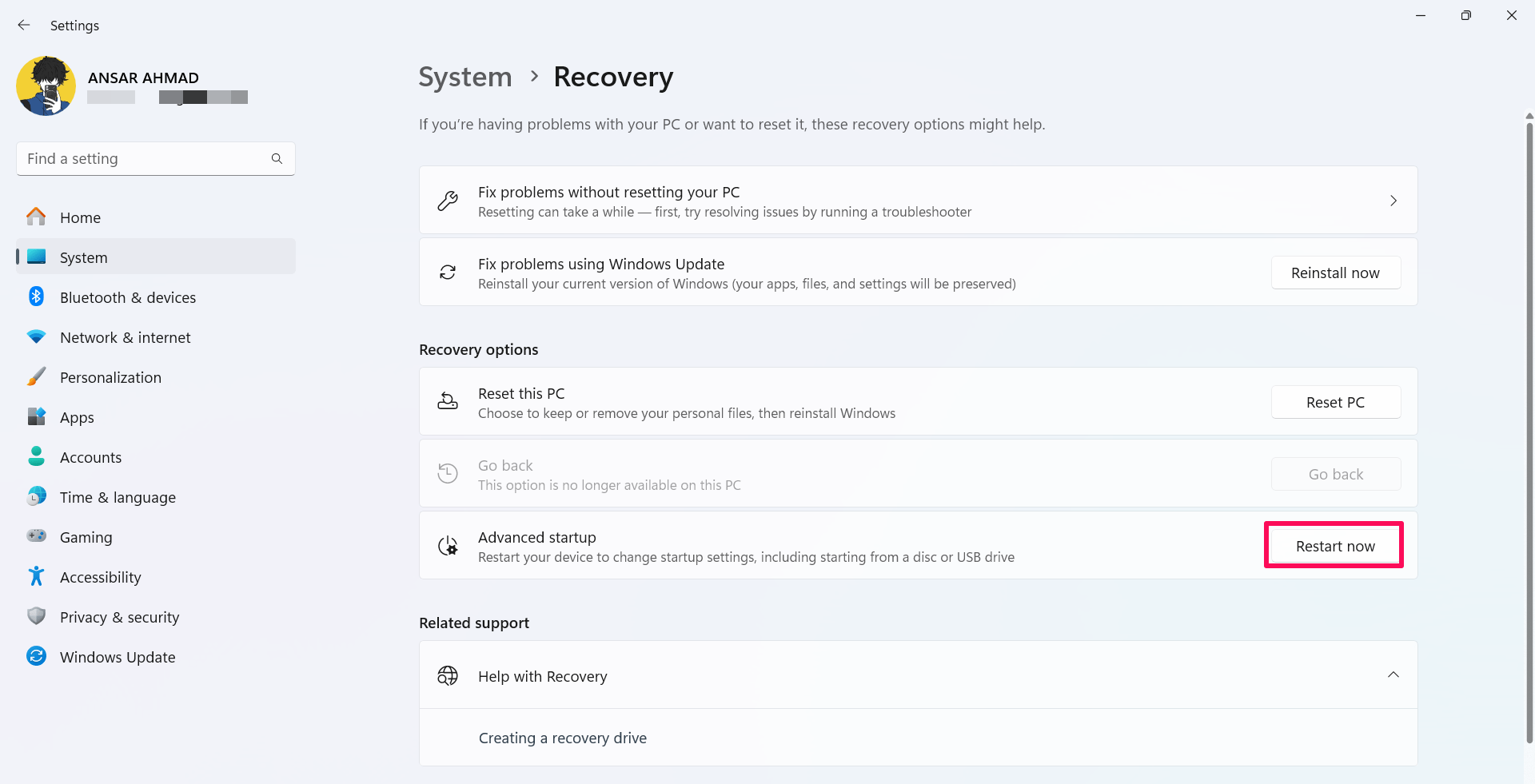
Task: Click the user profile avatar picture
Action: pos(46,86)
